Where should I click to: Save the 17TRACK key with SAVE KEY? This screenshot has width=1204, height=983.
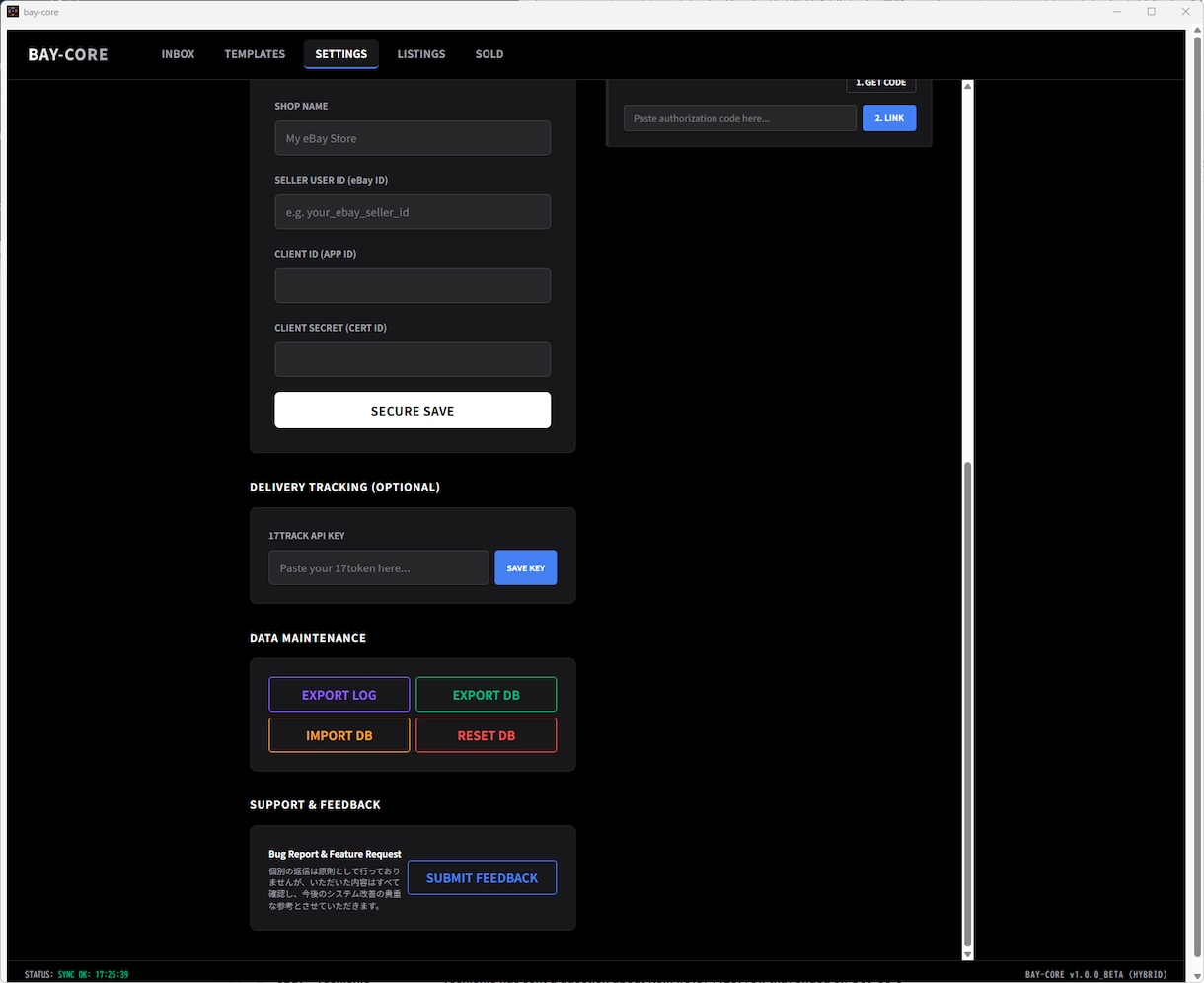click(x=525, y=567)
